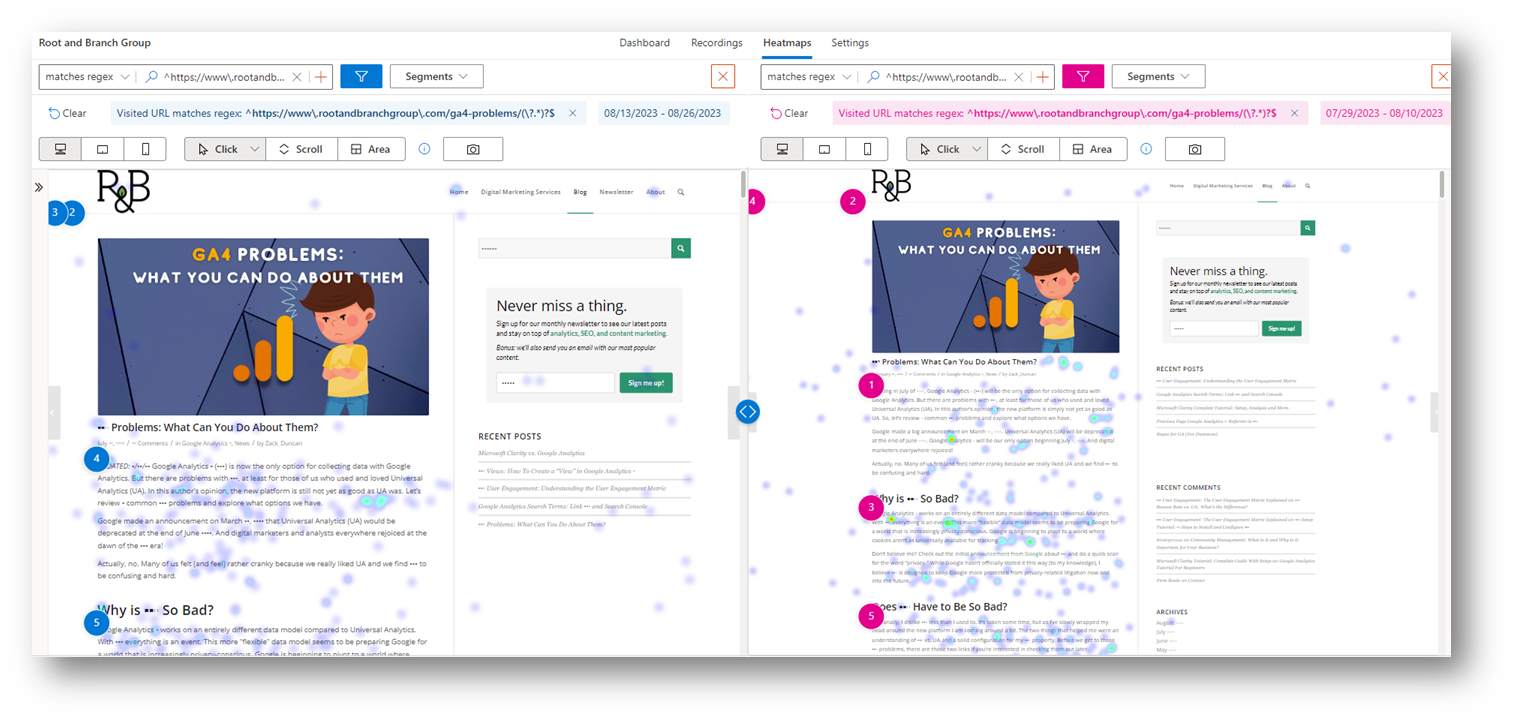Open Segments dropdown in blue pane
The width and height of the screenshot is (1516, 722).
(436, 76)
